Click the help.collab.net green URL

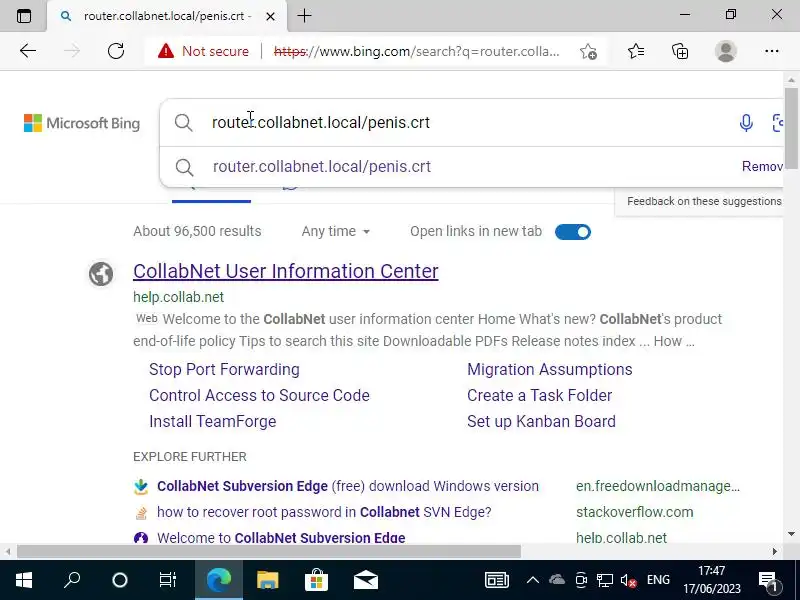[x=179, y=297]
